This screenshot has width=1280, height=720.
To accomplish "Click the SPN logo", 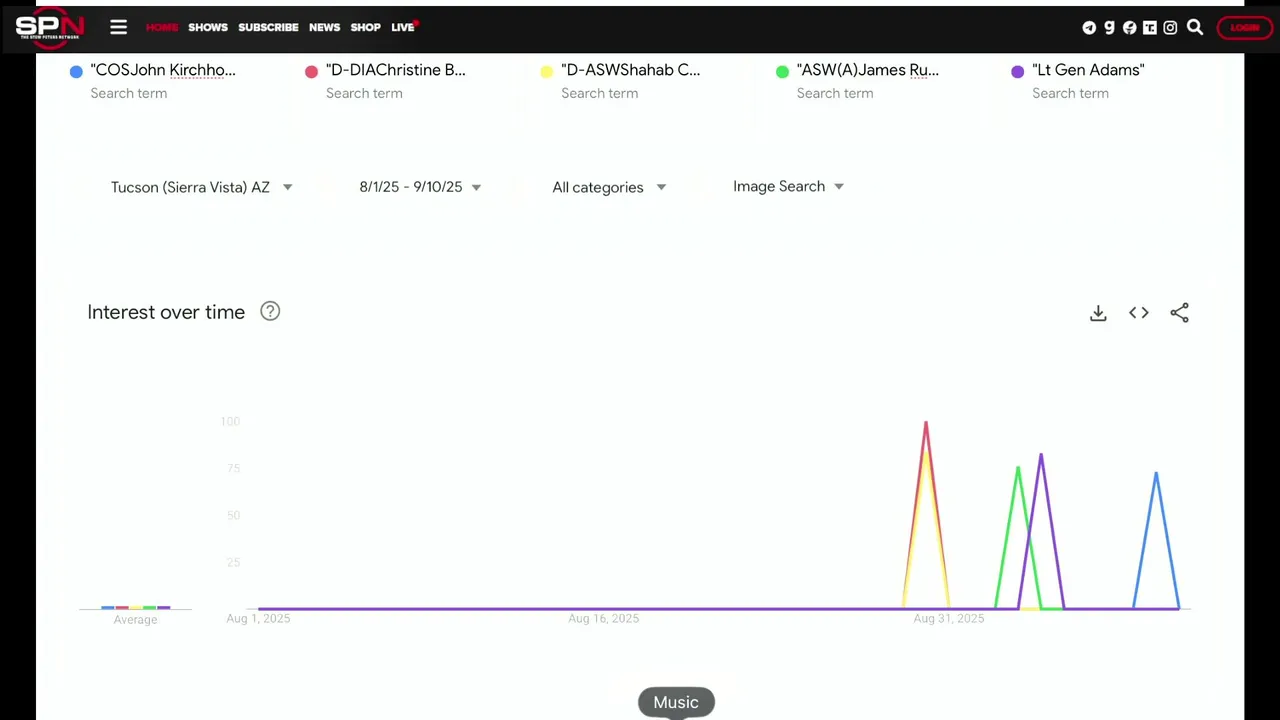I will 50,26.
